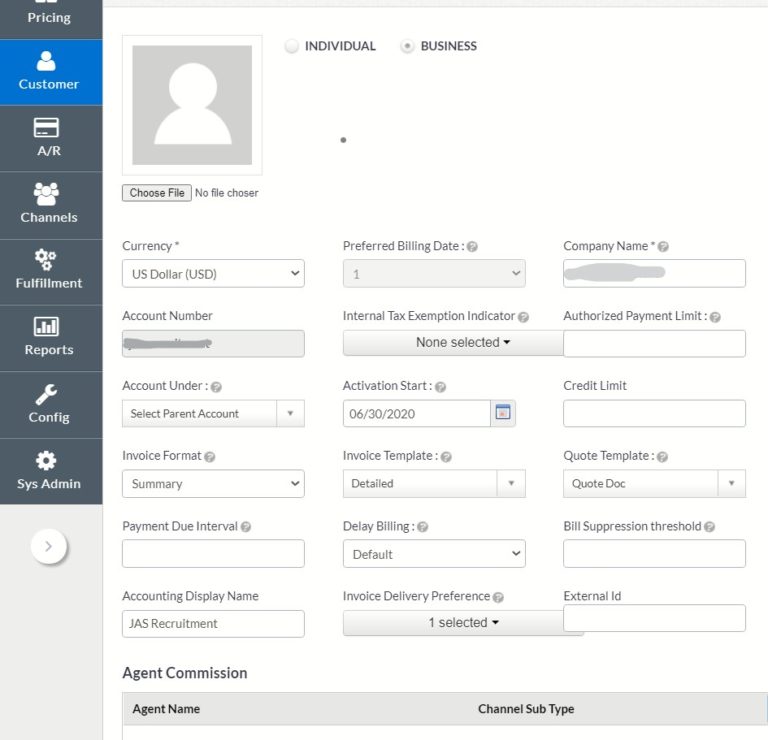
Task: Click the Channel Sub Type column header
Action: [526, 709]
